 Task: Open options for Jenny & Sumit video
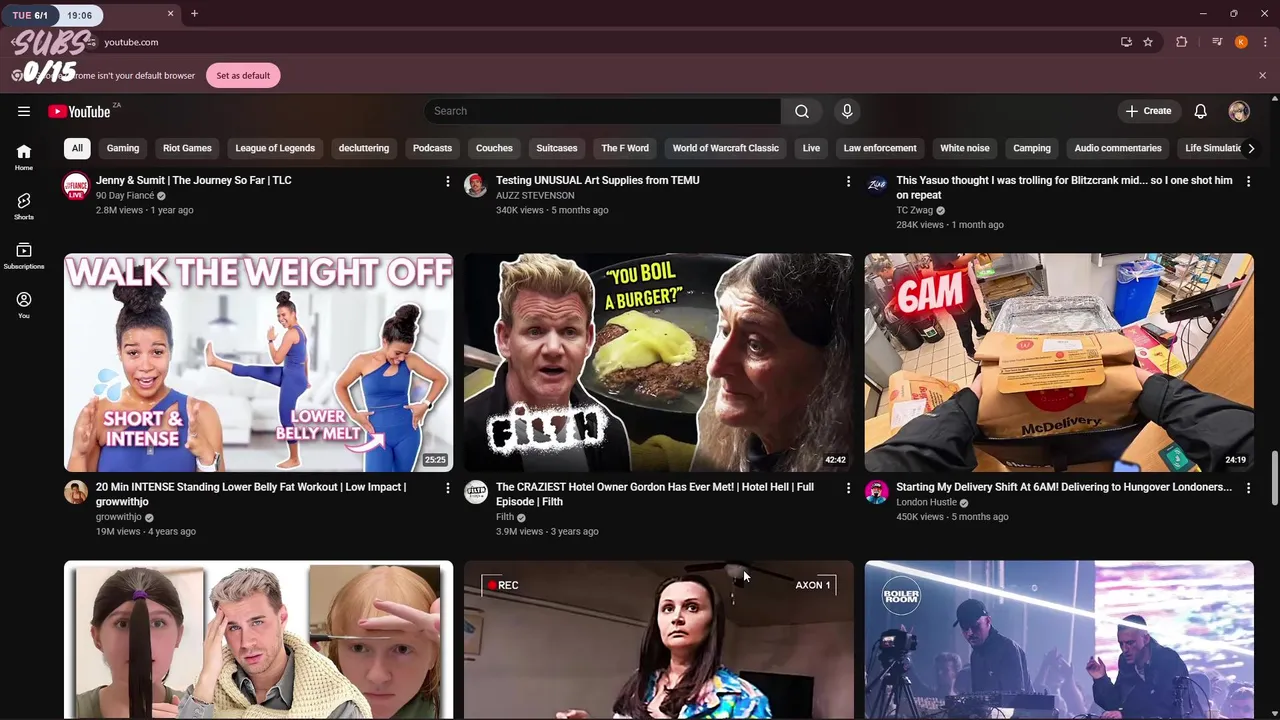(x=447, y=181)
